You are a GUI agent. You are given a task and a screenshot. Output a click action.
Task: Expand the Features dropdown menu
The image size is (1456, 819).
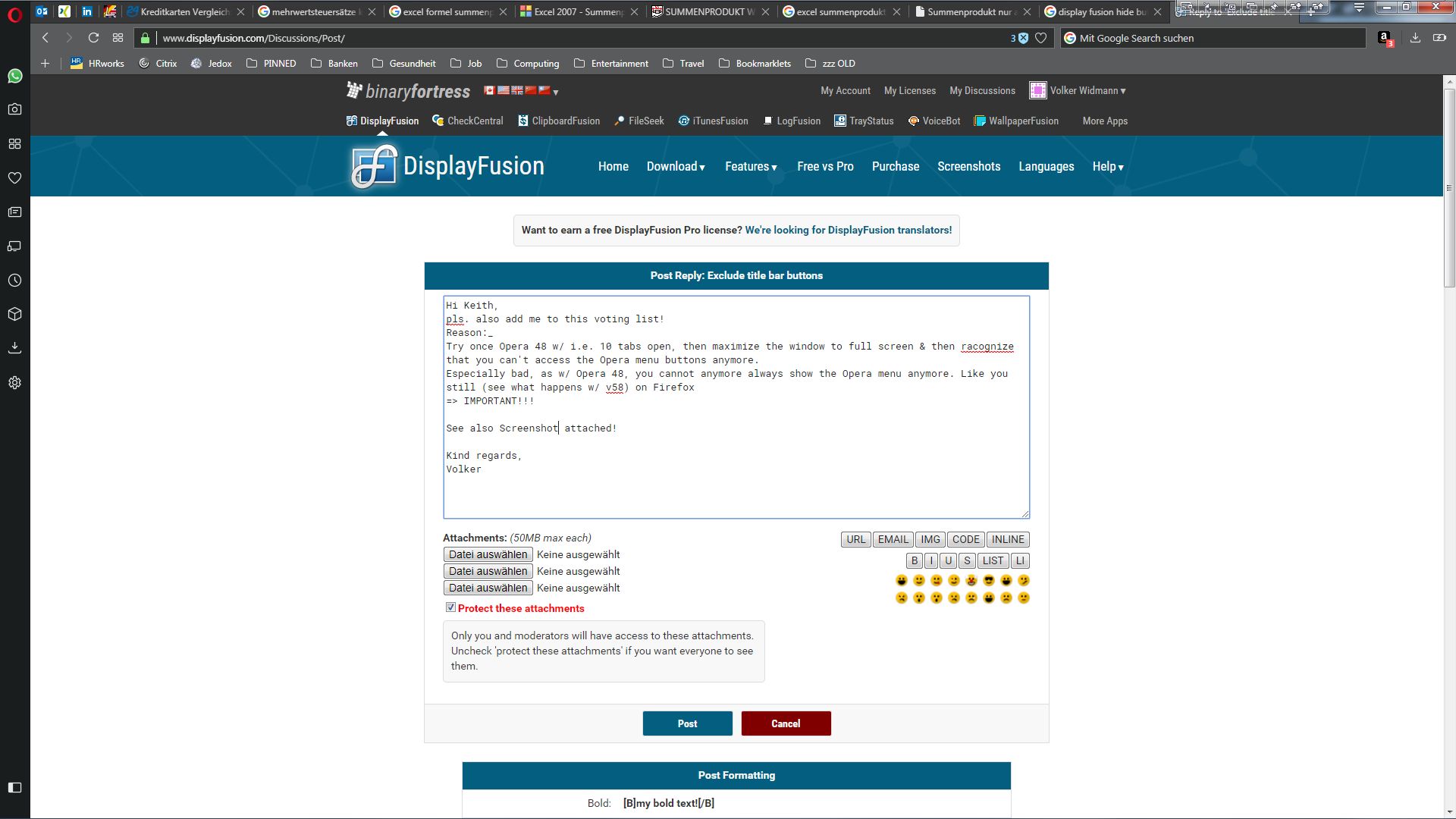[751, 167]
